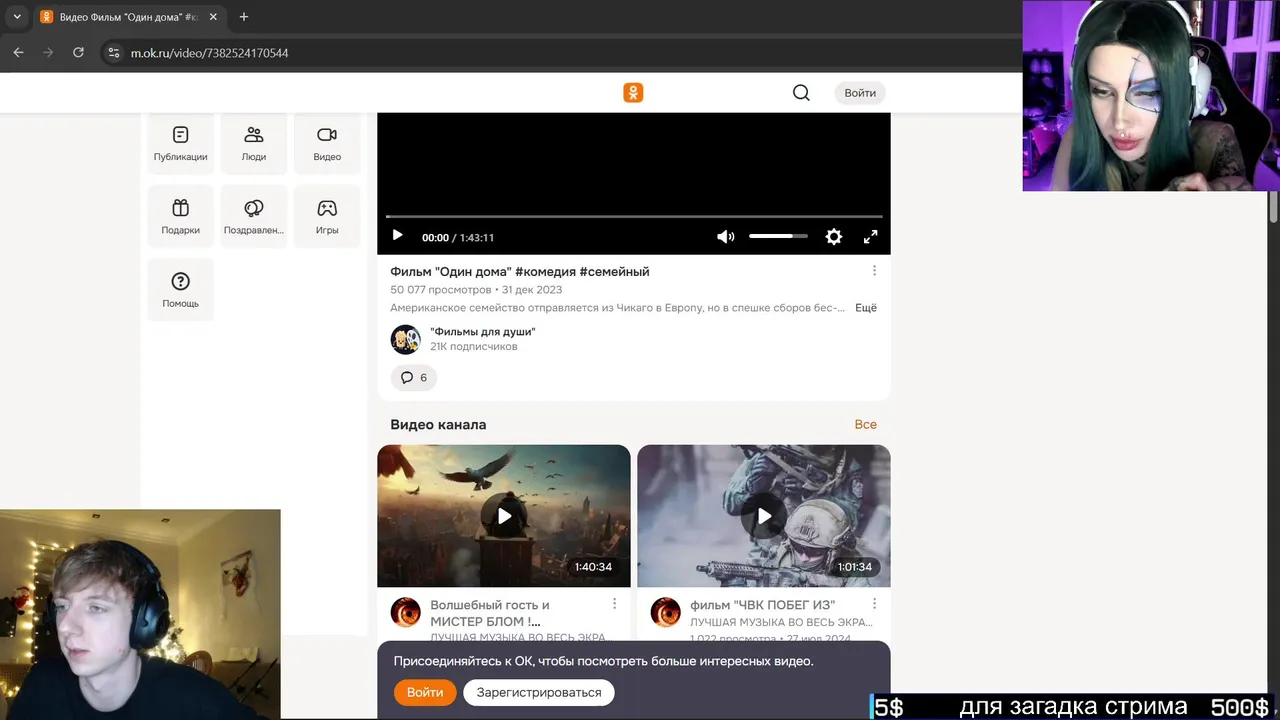Open "Фильмы для души" channel avatar

click(405, 339)
